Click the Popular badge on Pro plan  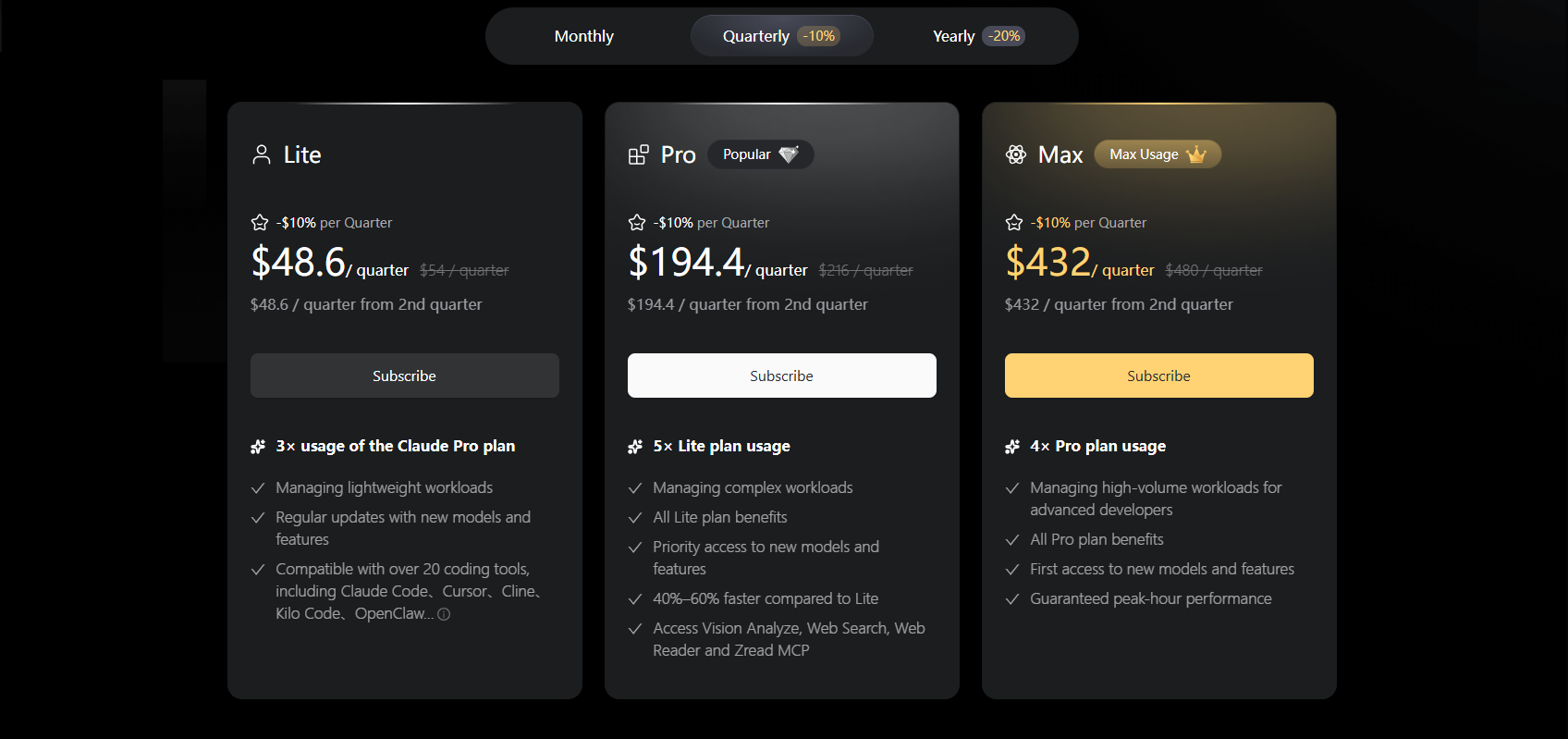[x=760, y=154]
